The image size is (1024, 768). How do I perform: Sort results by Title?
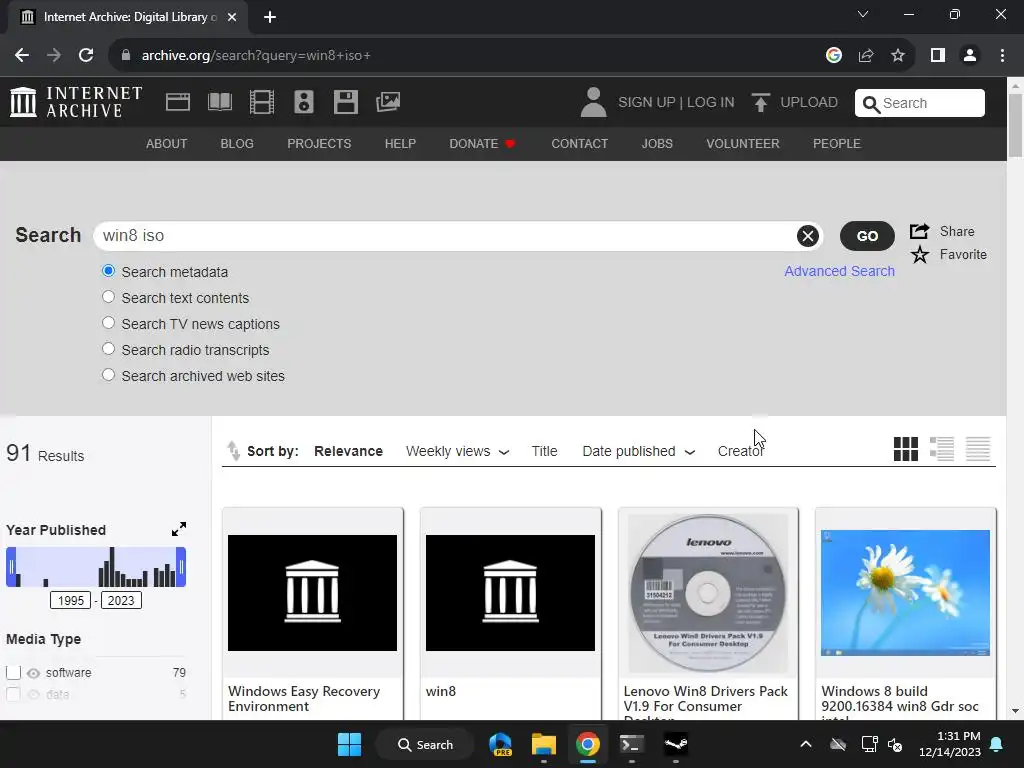[544, 451]
